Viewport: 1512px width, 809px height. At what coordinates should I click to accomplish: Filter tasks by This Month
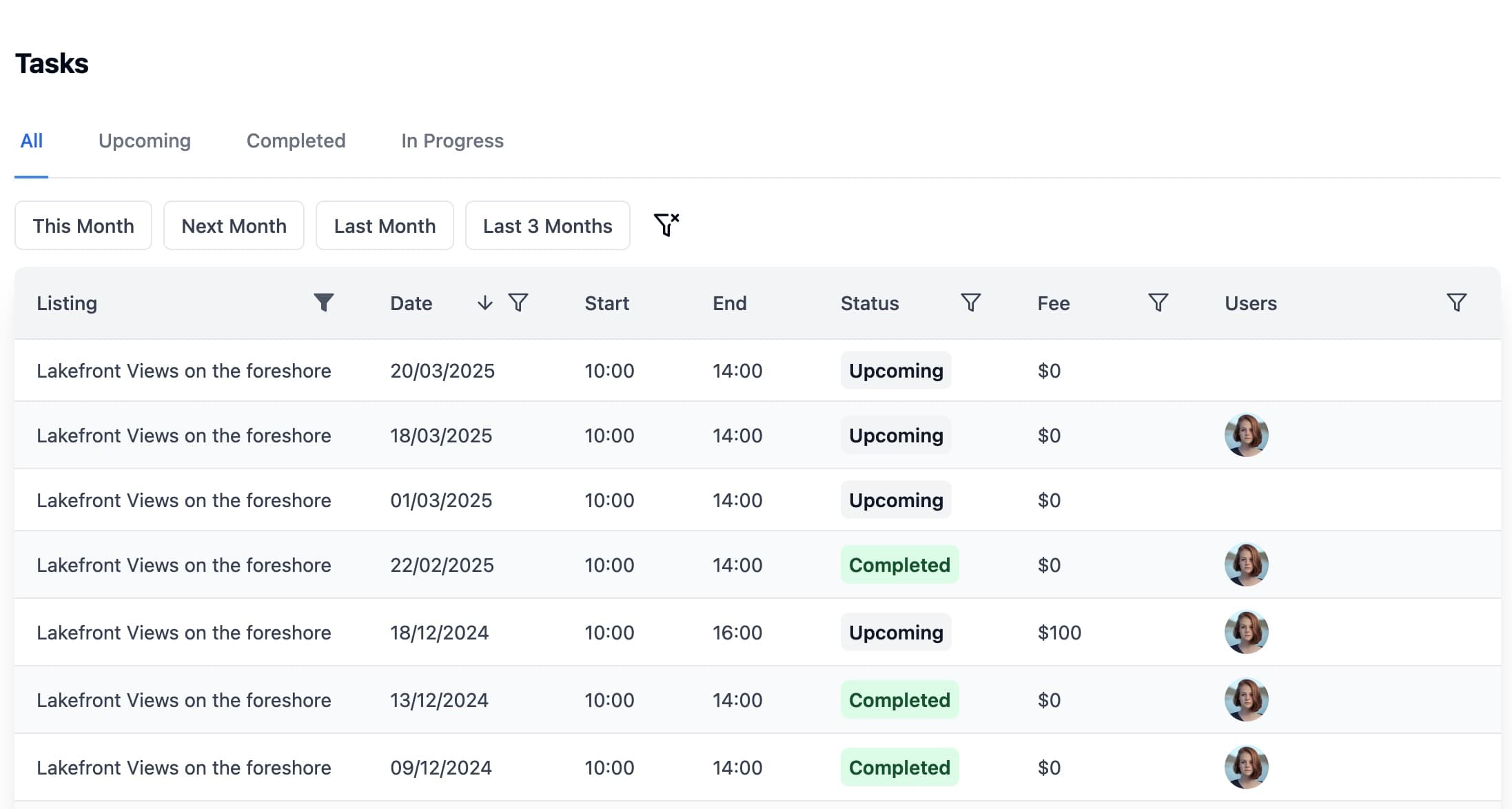(x=83, y=225)
